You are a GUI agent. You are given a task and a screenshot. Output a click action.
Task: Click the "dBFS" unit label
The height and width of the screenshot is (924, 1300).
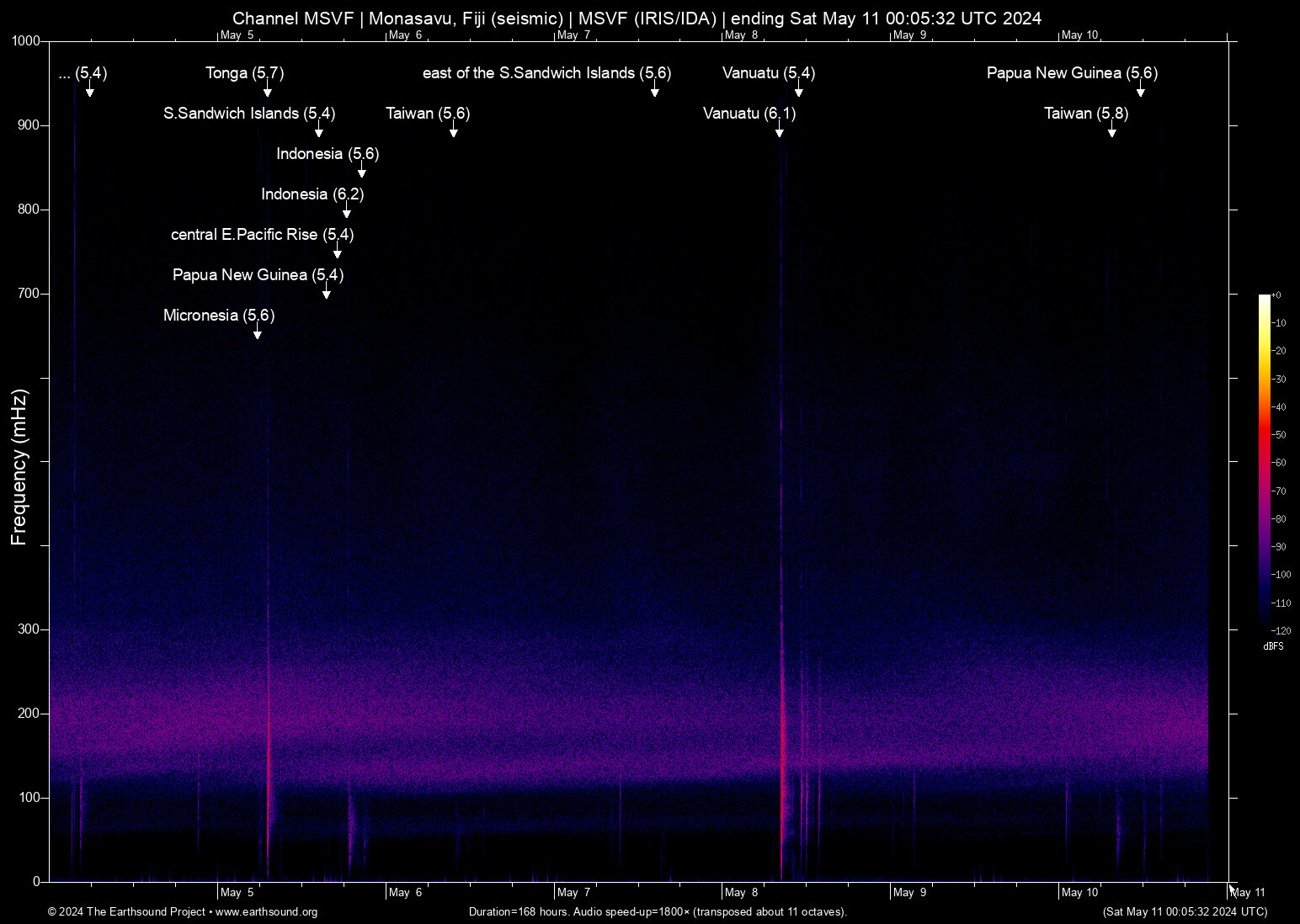1273,646
